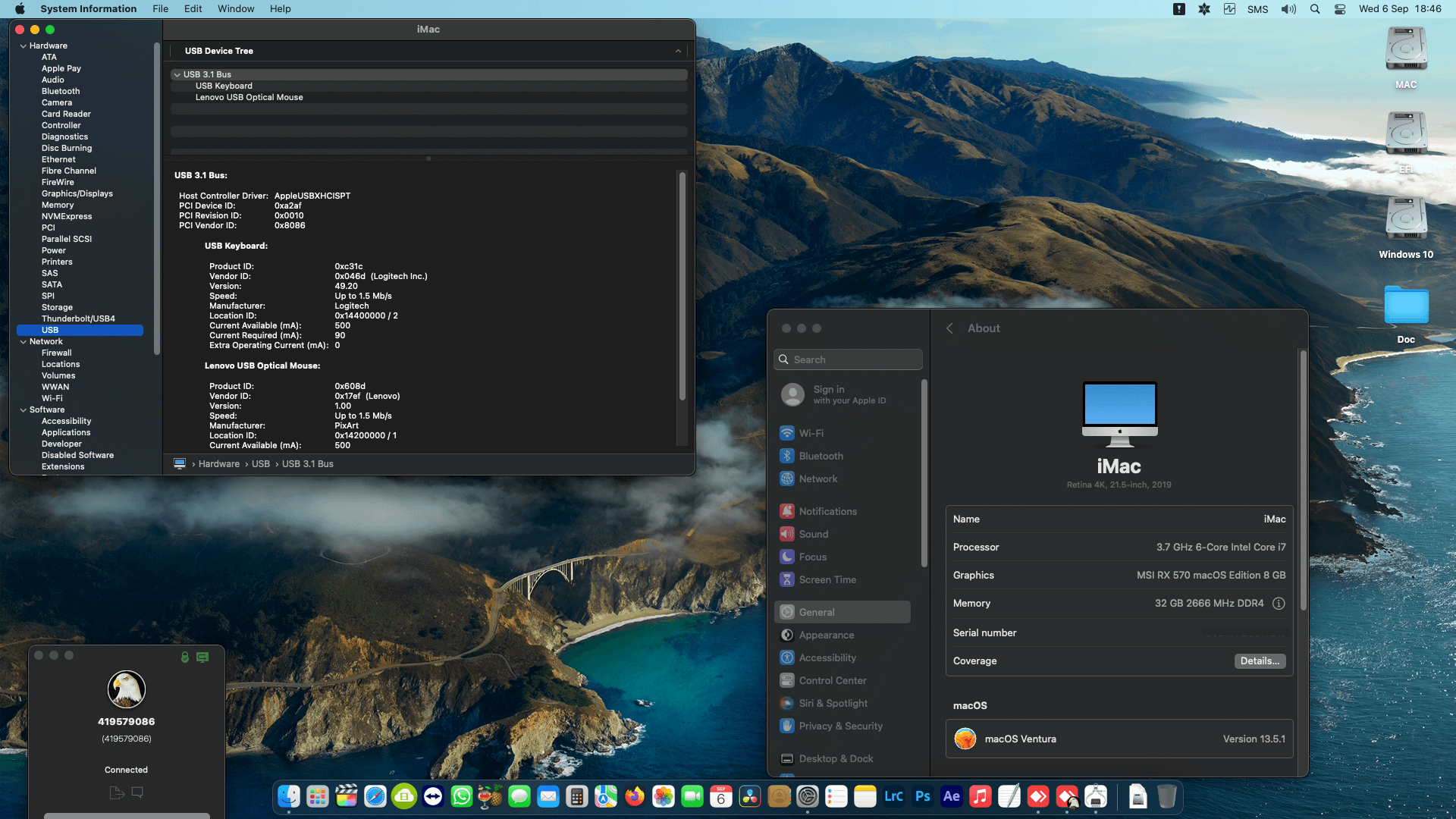Click the volume icon in menu bar
The width and height of the screenshot is (1456, 819).
[1288, 9]
